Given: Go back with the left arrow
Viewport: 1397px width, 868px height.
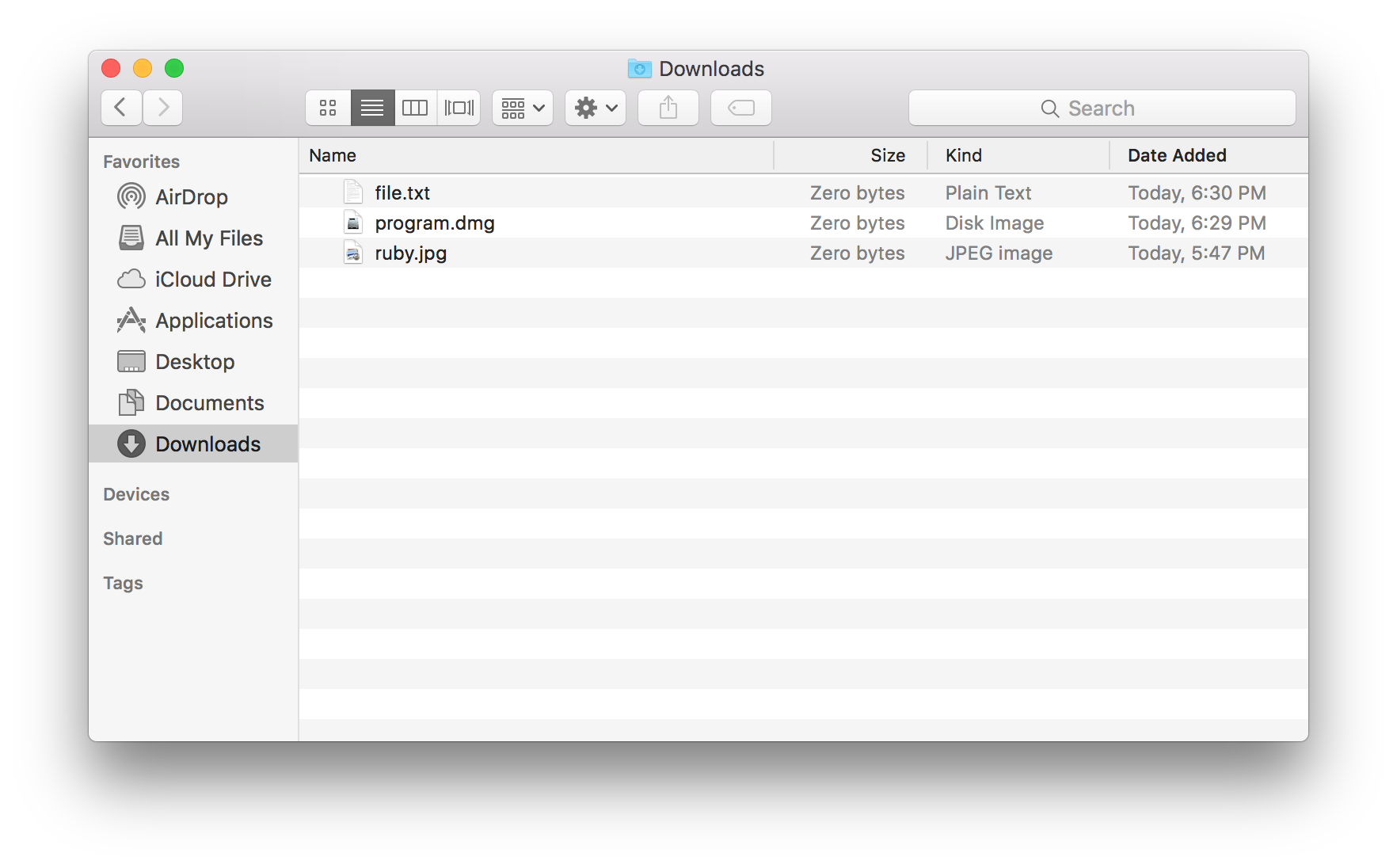Looking at the screenshot, I should tap(121, 108).
